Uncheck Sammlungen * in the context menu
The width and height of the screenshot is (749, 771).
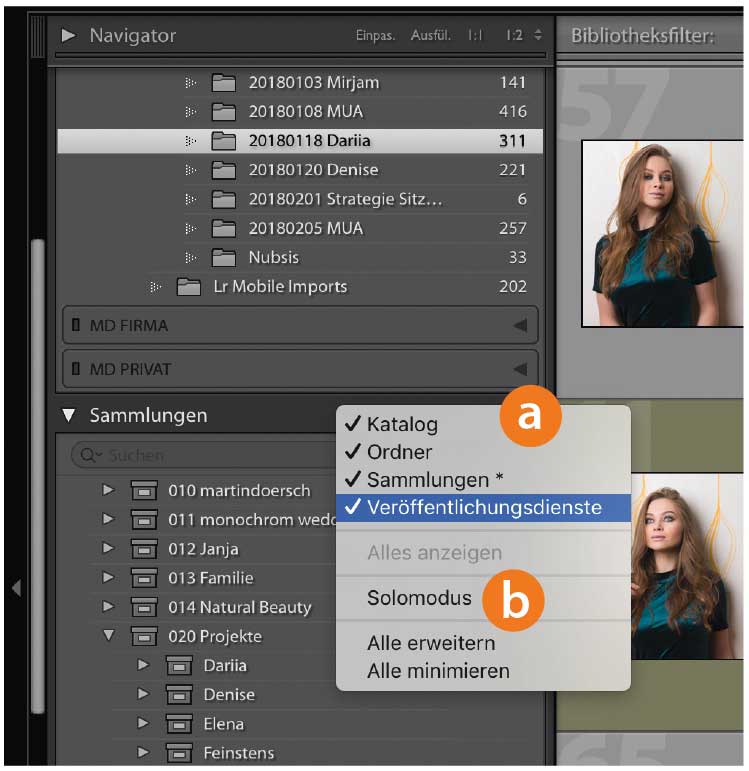(483, 480)
